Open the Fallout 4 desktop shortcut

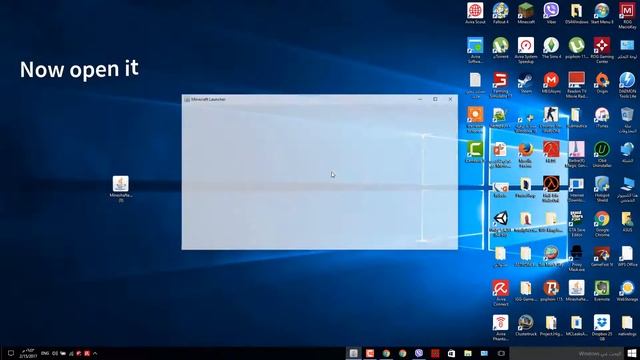[x=500, y=13]
